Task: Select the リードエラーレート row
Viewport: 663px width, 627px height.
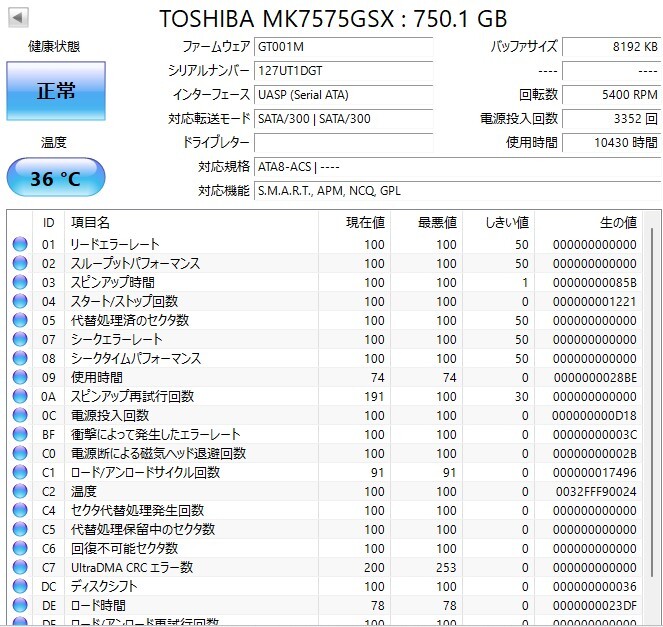Action: (325, 244)
